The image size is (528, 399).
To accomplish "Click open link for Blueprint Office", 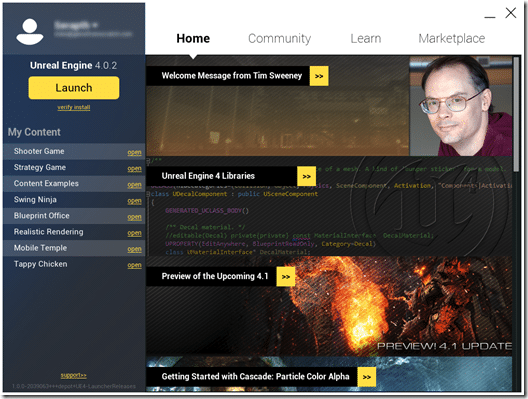I will tap(134, 217).
